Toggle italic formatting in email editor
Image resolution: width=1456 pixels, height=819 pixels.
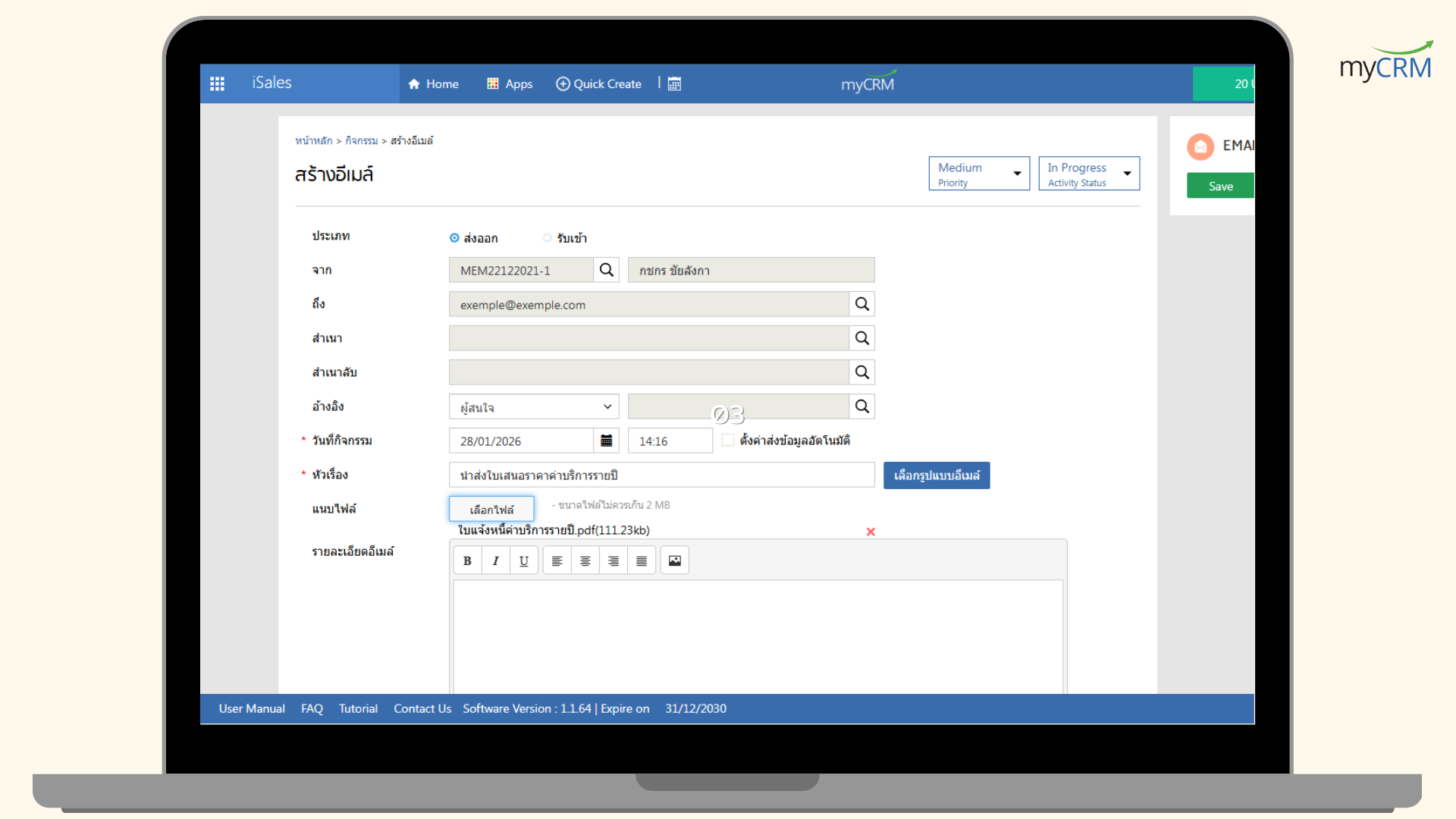point(495,561)
